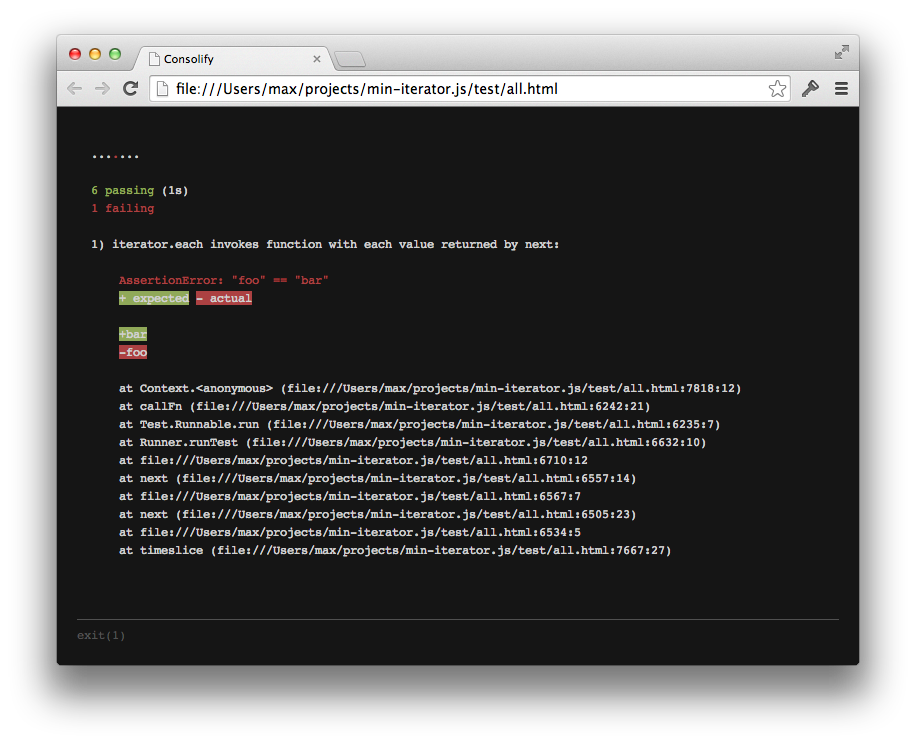The height and width of the screenshot is (744, 916).
Task: Open a new tab with the blank tab button
Action: pos(350,59)
